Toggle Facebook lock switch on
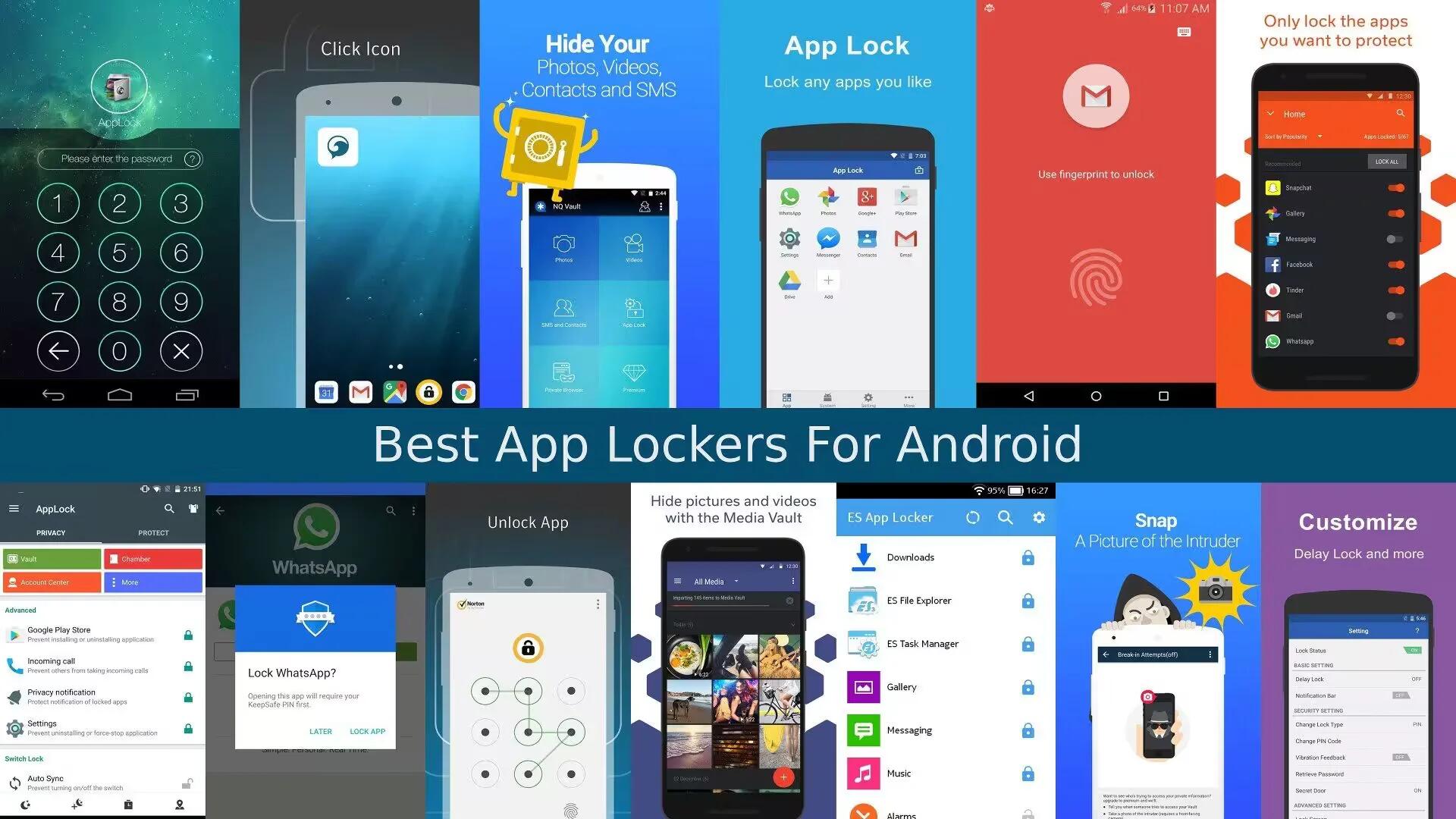 coord(1400,263)
